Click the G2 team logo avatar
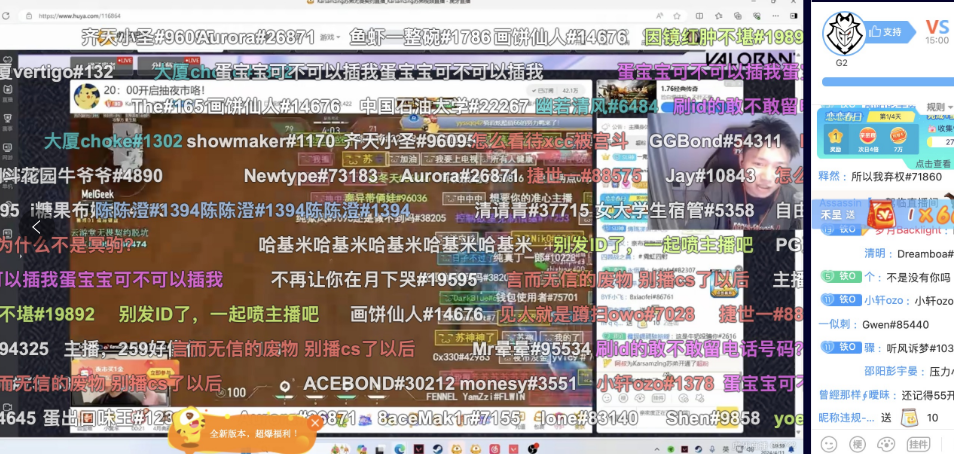This screenshot has height=454, width=954. click(844, 34)
